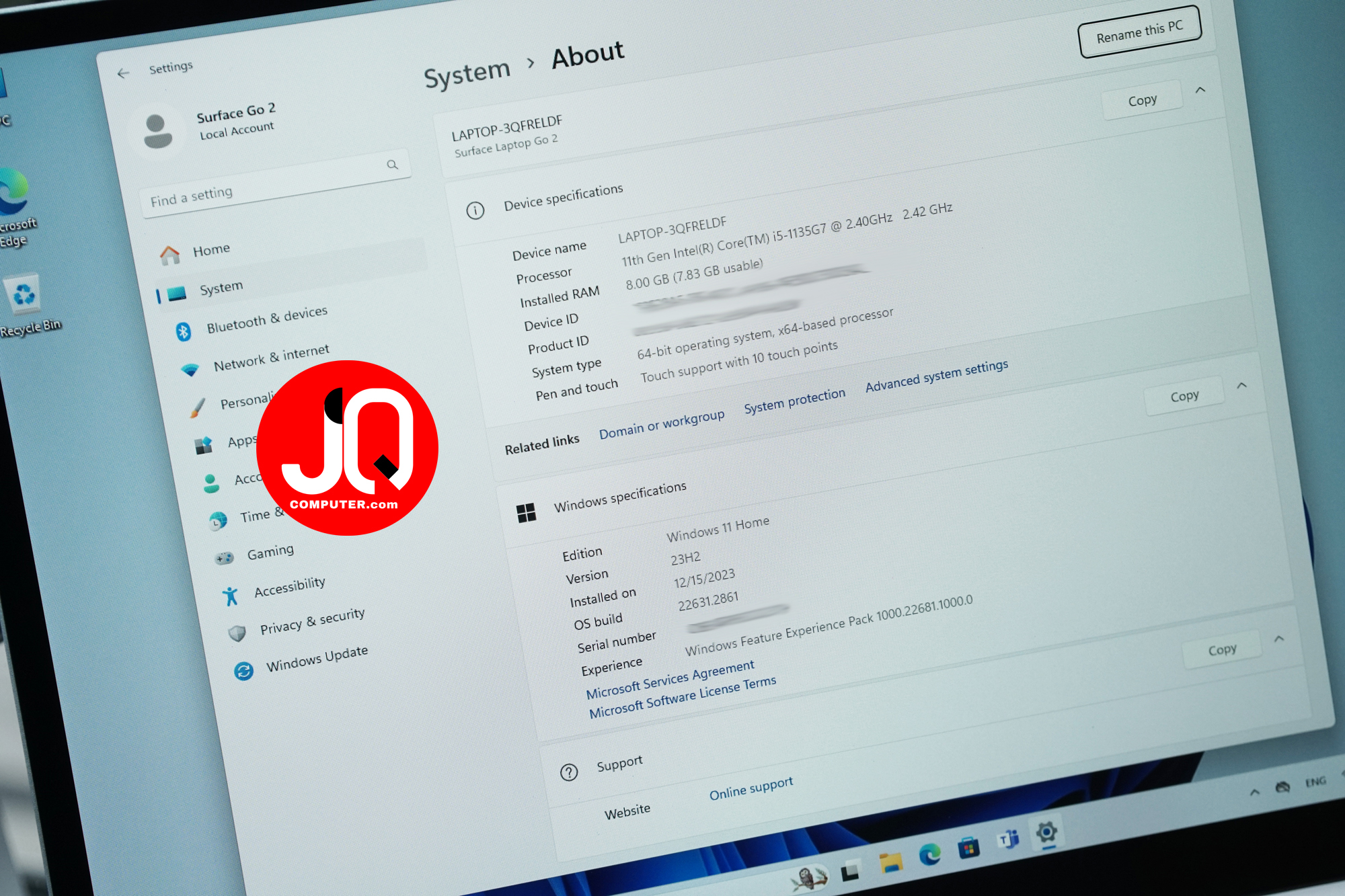Click the Time & language globe icon
The image size is (1345, 896).
pos(218,521)
